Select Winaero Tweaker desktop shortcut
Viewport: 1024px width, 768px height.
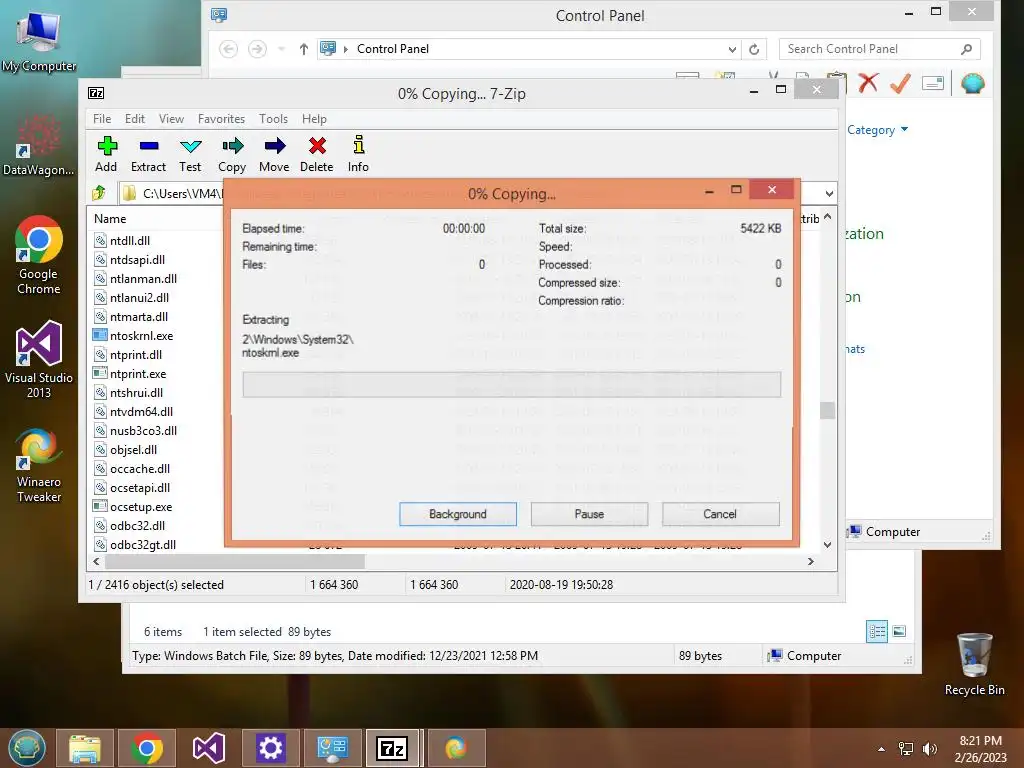point(39,465)
